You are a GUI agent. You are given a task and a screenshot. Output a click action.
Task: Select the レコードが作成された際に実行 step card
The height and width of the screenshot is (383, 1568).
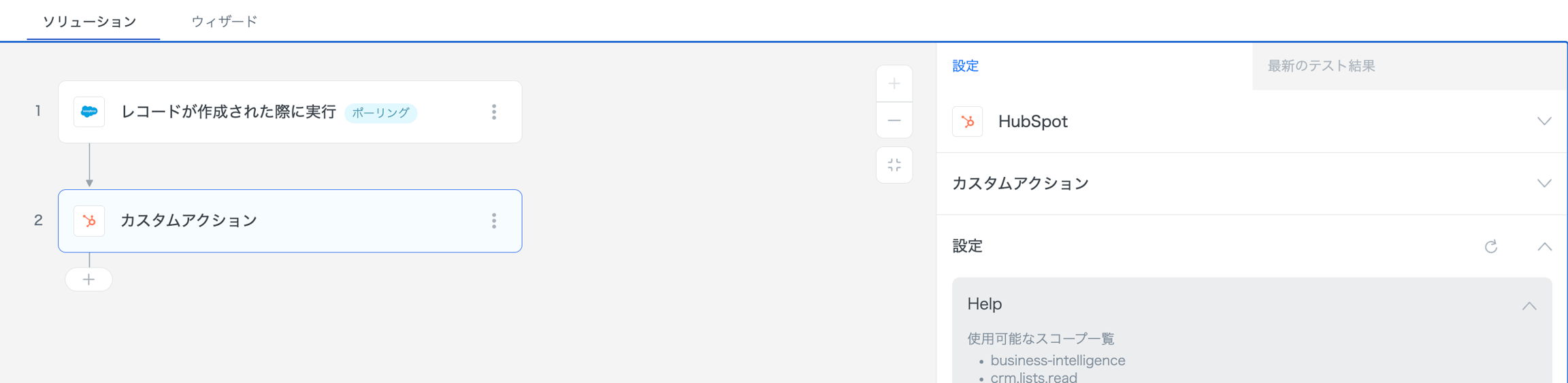point(229,112)
